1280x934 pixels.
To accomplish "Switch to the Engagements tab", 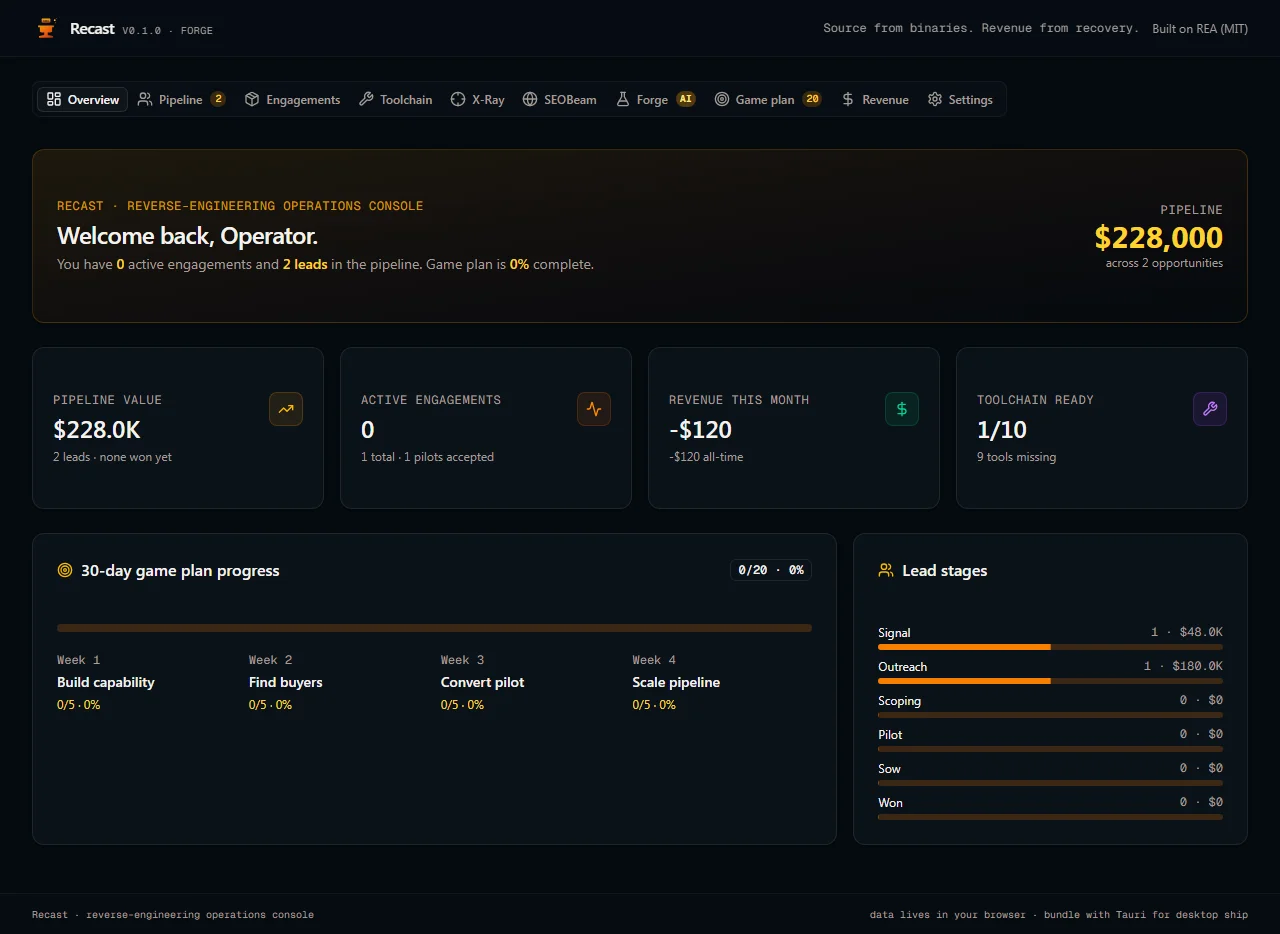I will (x=292, y=100).
